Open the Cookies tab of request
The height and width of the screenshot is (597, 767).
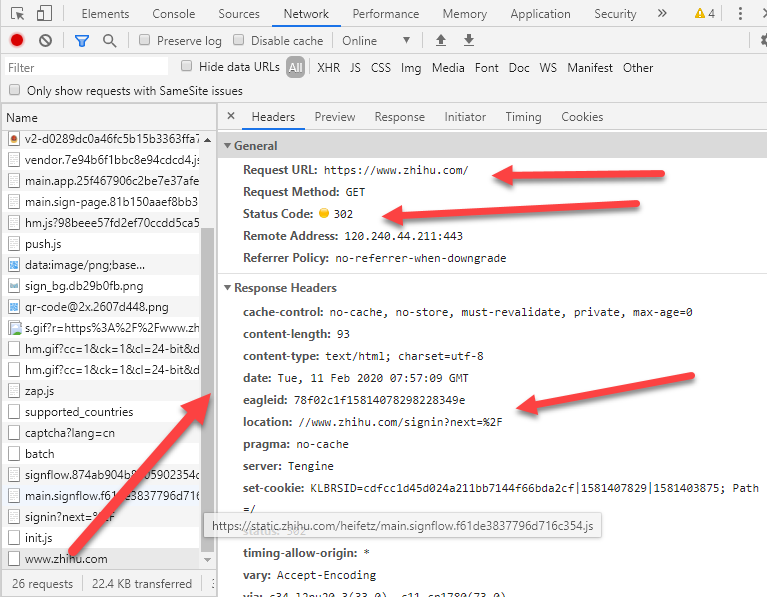coord(582,117)
